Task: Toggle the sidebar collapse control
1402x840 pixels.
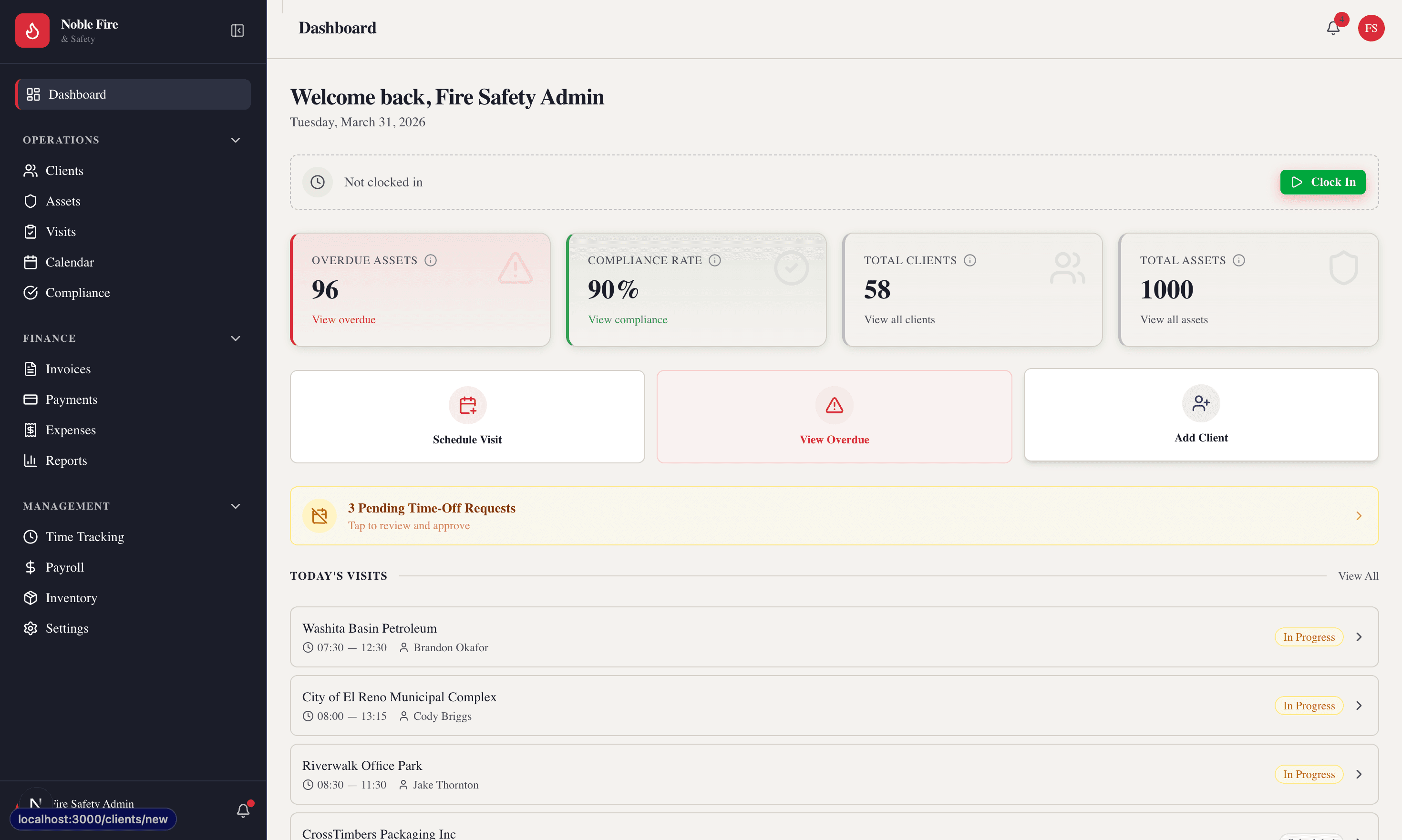Action: point(237,31)
